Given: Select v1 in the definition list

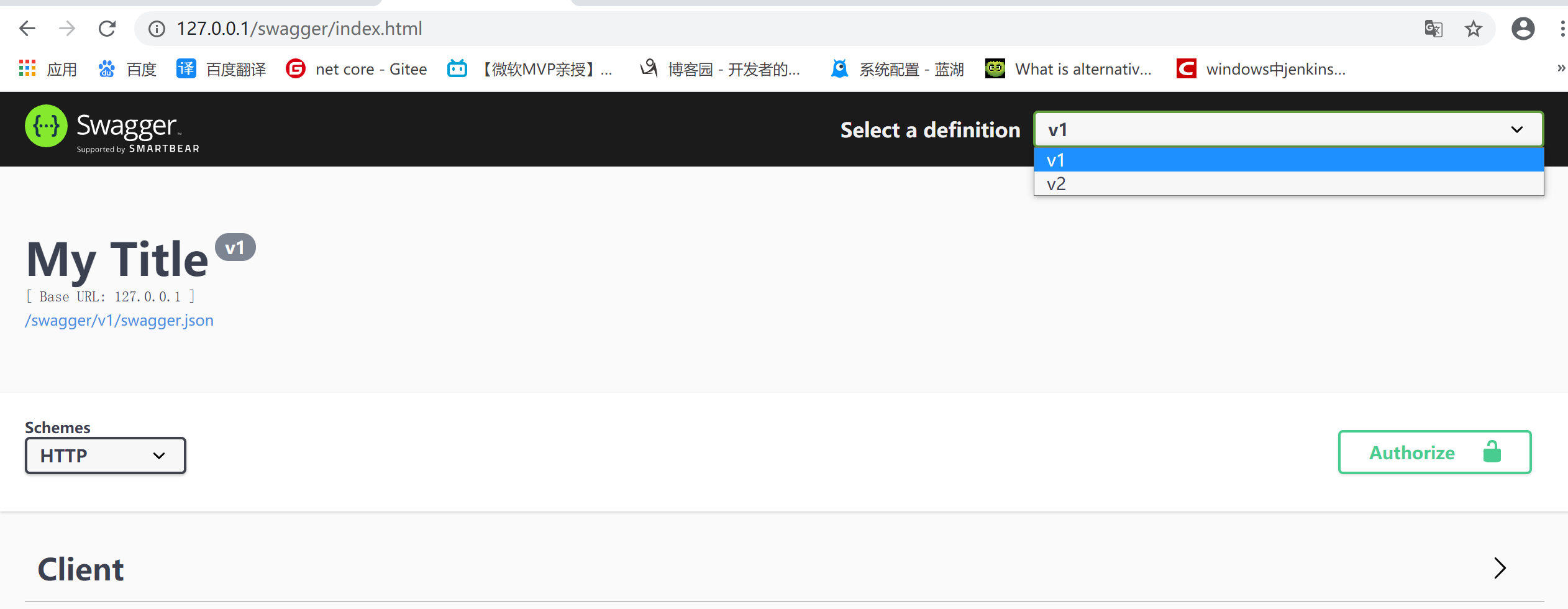Looking at the screenshot, I should [1288, 160].
